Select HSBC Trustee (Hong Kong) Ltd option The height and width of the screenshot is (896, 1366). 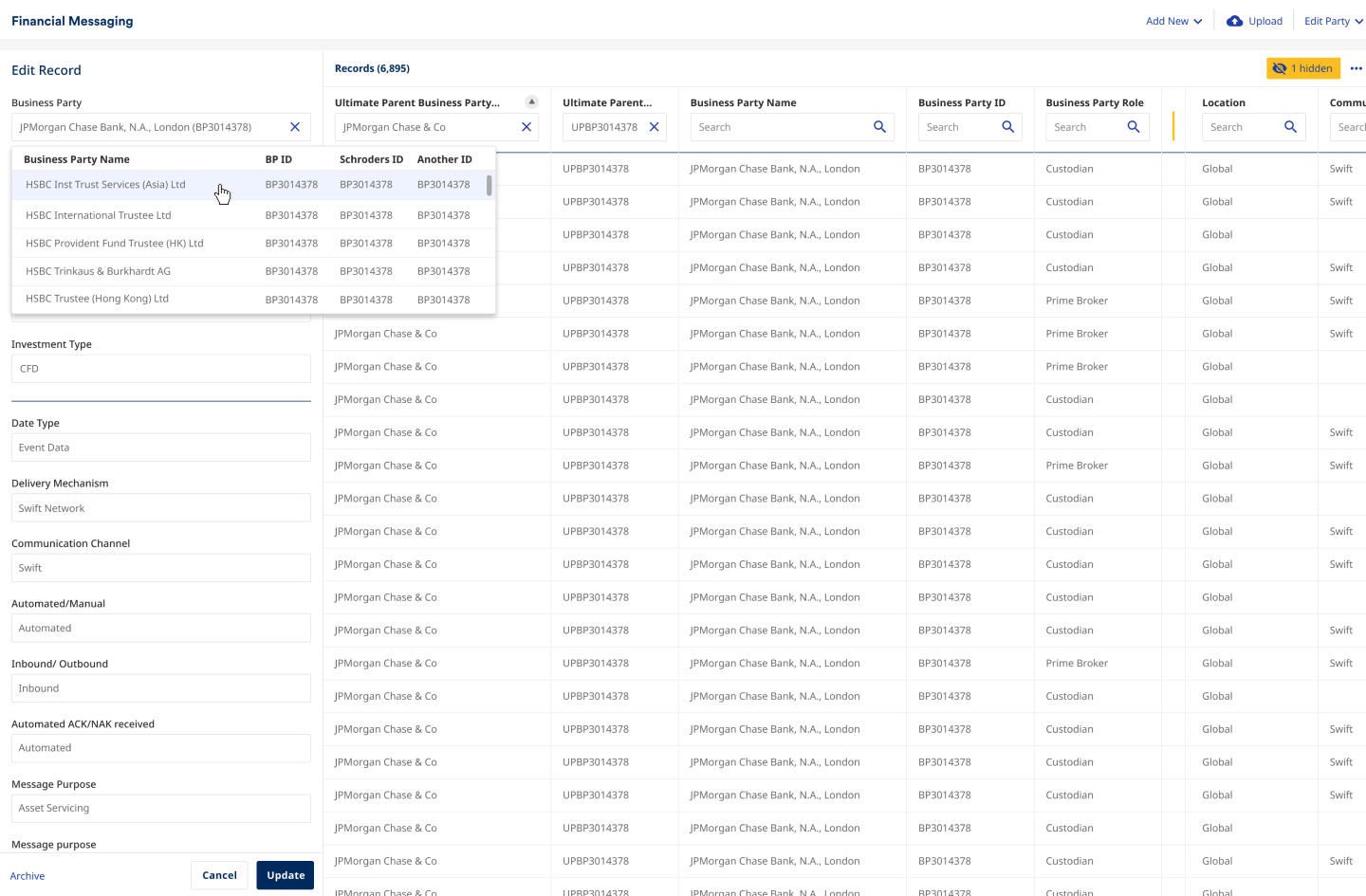pyautogui.click(x=253, y=299)
